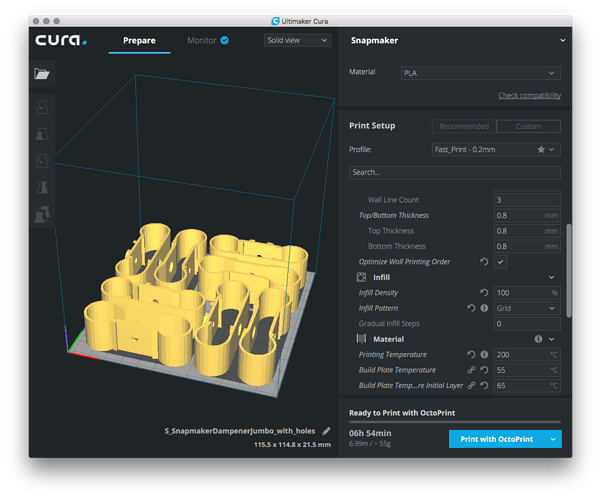Click link icon beside Build Plate Temperature
Image resolution: width=601 pixels, height=499 pixels.
(x=471, y=370)
